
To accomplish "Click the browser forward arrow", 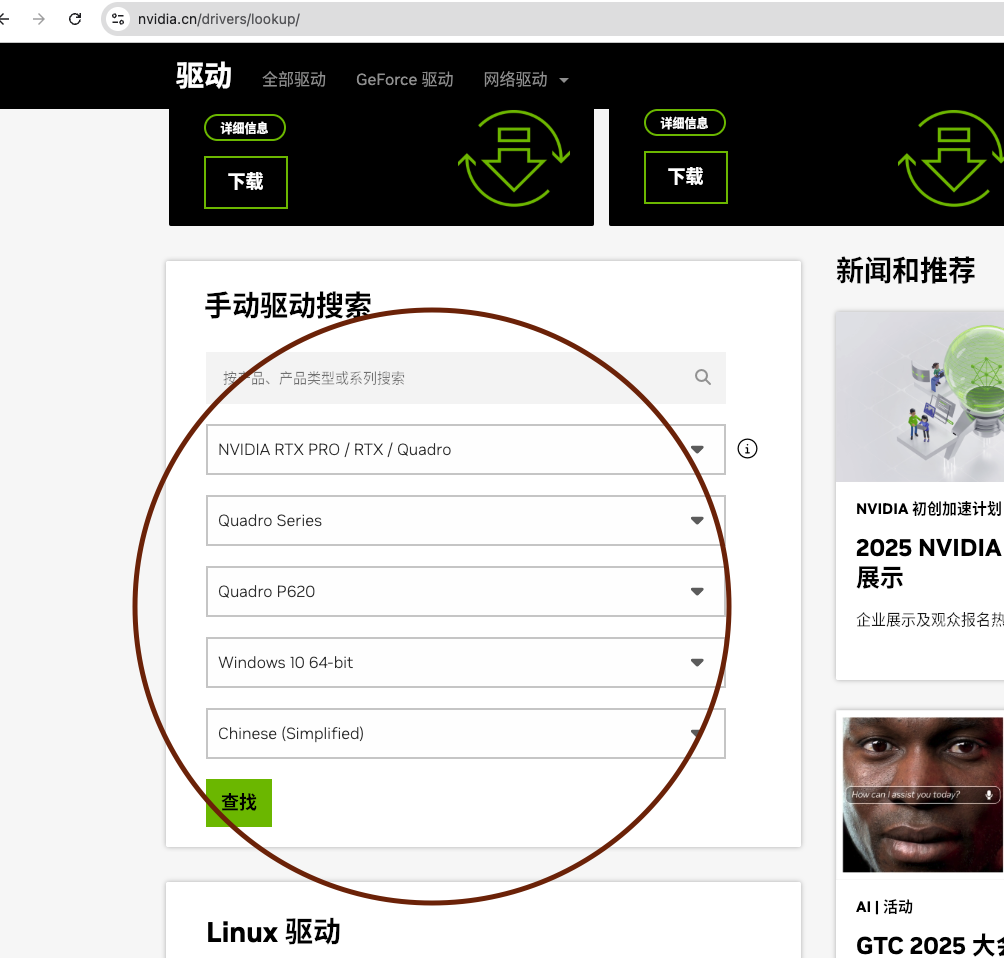I will [39, 19].
